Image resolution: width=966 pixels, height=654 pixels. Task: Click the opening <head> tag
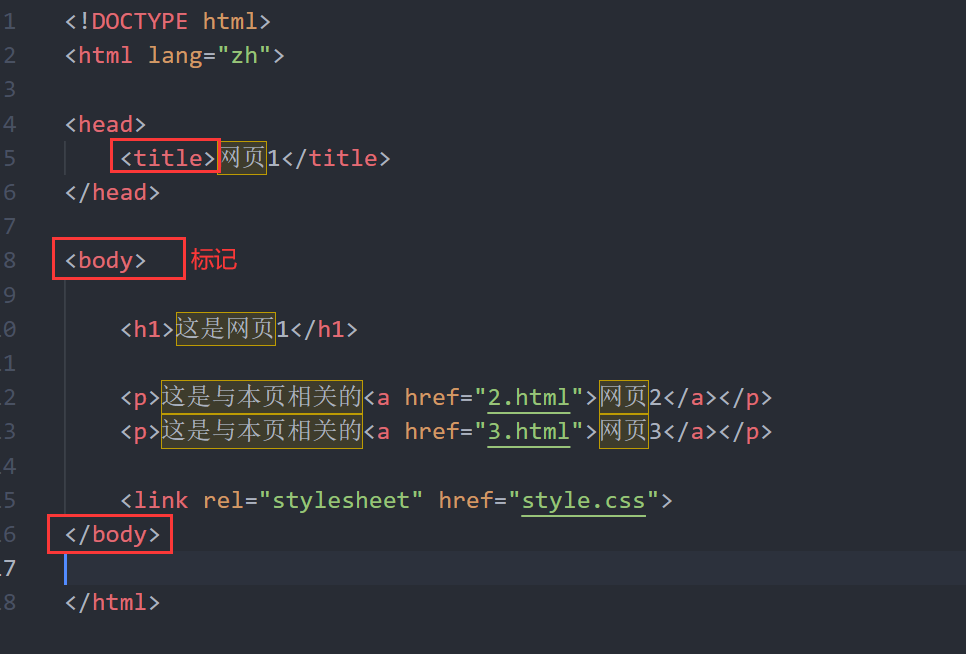click(x=105, y=124)
